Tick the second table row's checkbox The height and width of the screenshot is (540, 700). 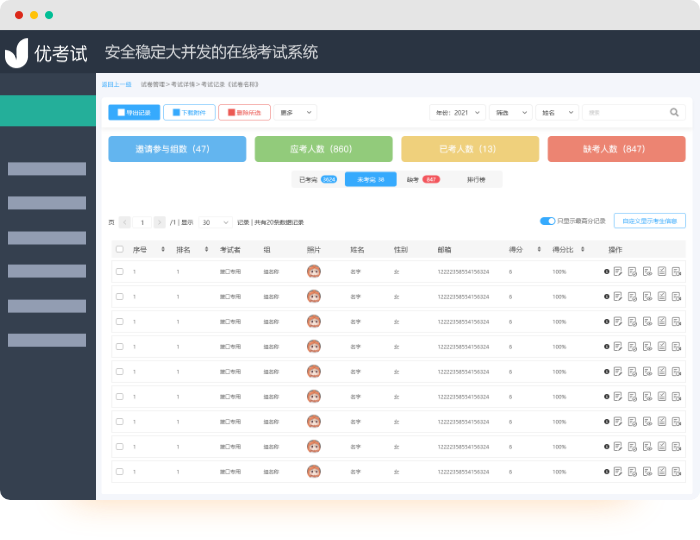point(120,296)
